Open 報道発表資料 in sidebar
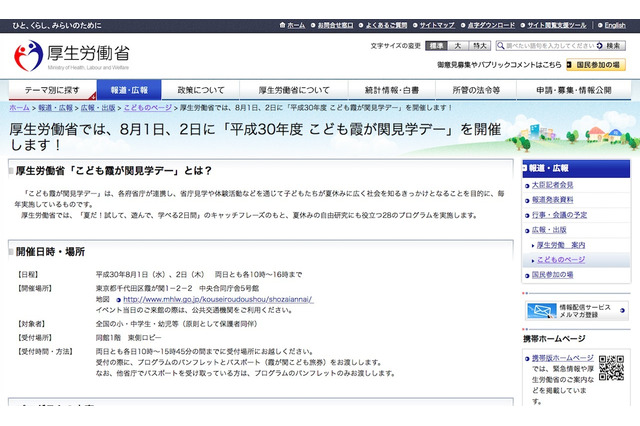This screenshot has height=426, width=640. point(552,200)
